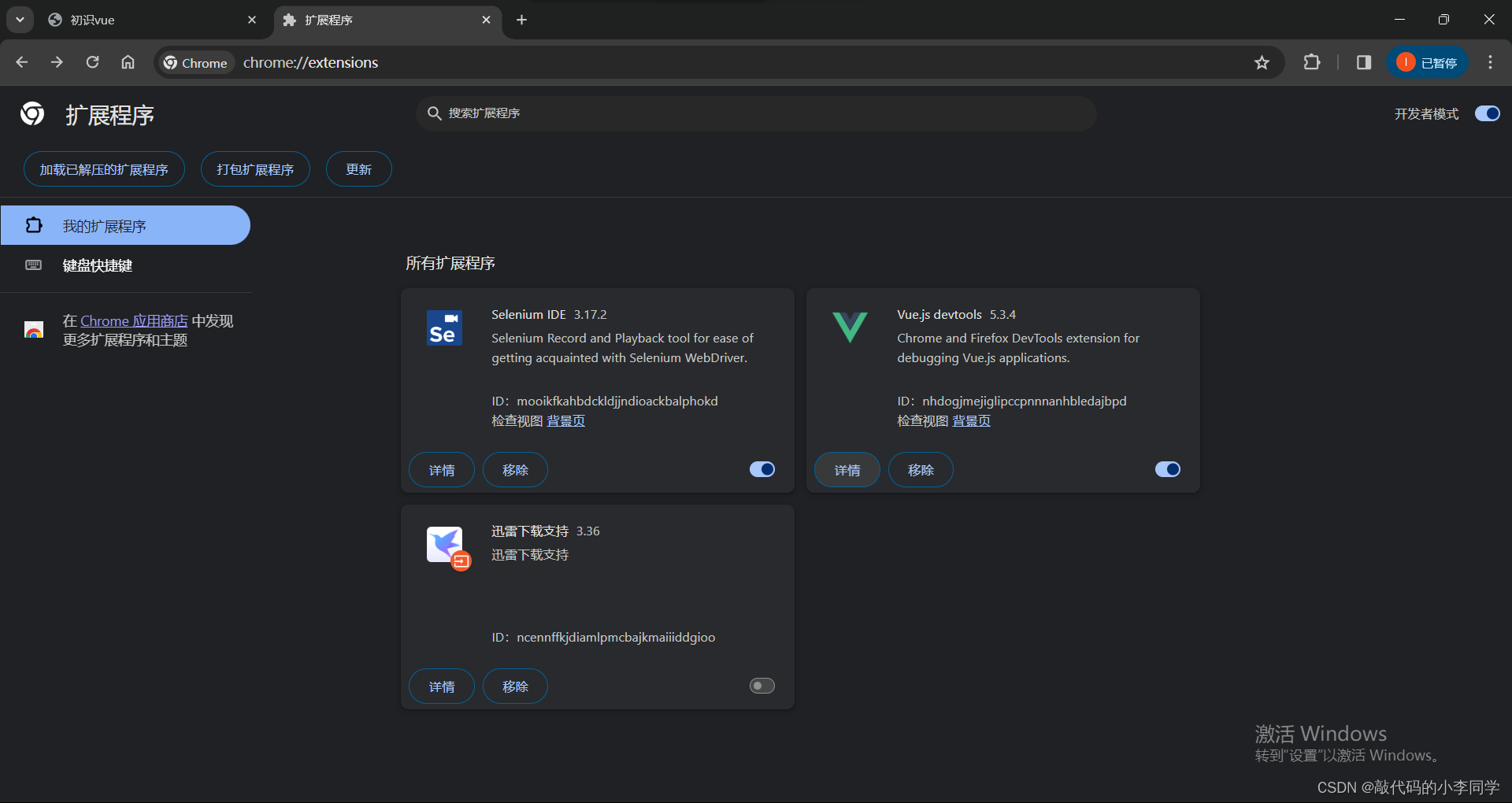Viewport: 1512px width, 803px height.
Task: Open 详情 for 迅雷下载支持
Action: [442, 686]
